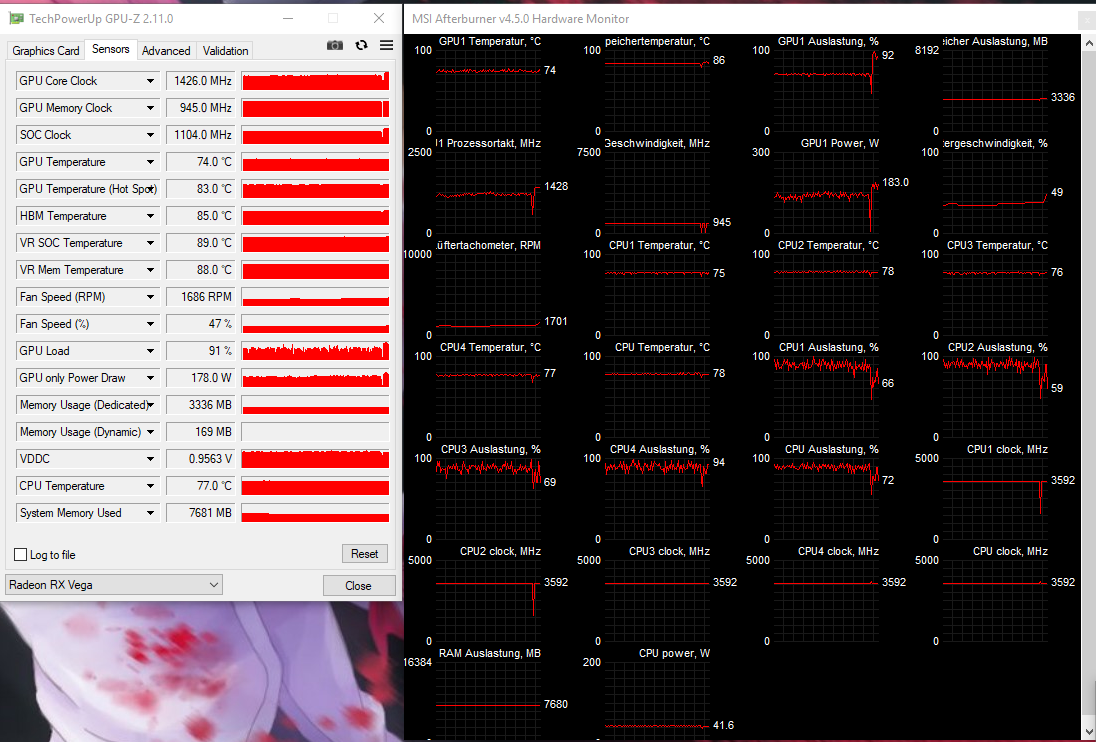Click the 178.0 W power draw value
Viewport: 1096px width, 742px height.
(x=203, y=378)
